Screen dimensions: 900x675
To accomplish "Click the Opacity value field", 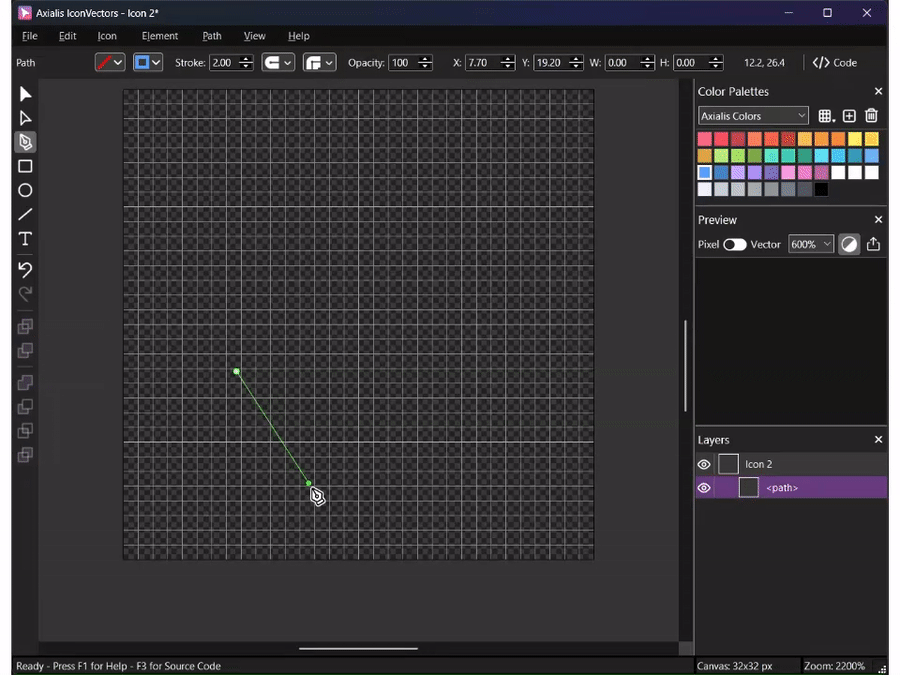I will click(401, 63).
